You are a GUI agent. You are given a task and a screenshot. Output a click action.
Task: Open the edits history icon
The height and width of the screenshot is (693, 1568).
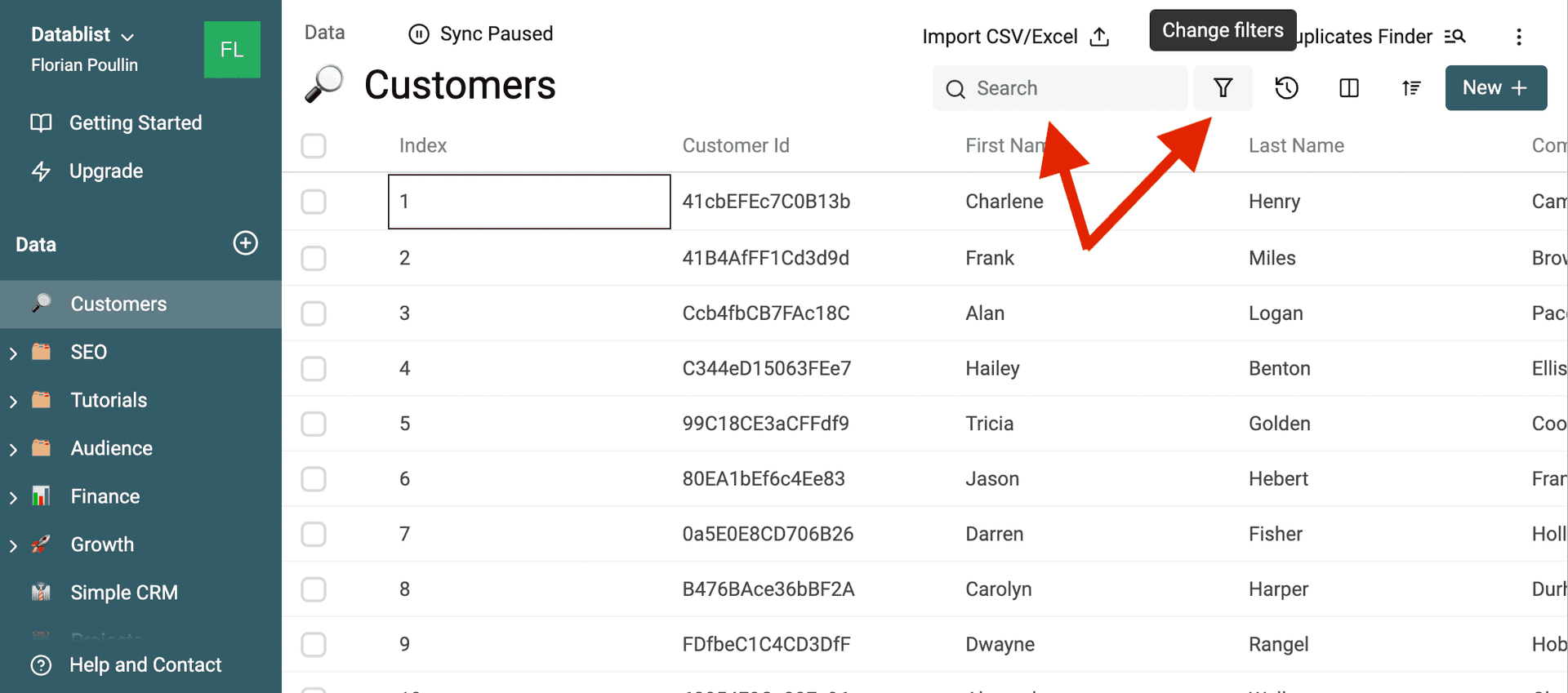click(1285, 87)
